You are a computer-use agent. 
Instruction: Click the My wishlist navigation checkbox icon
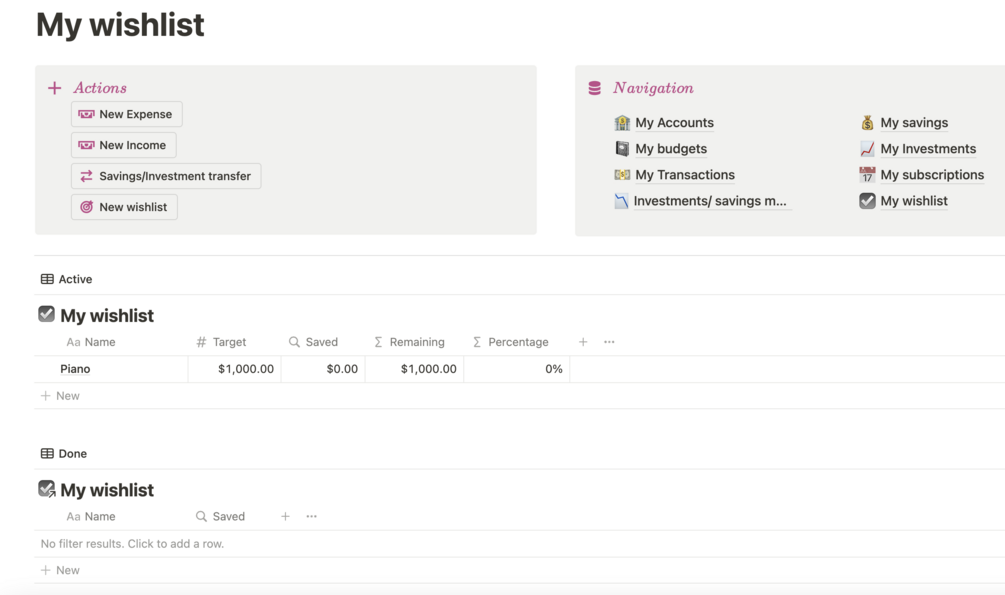[x=867, y=201]
